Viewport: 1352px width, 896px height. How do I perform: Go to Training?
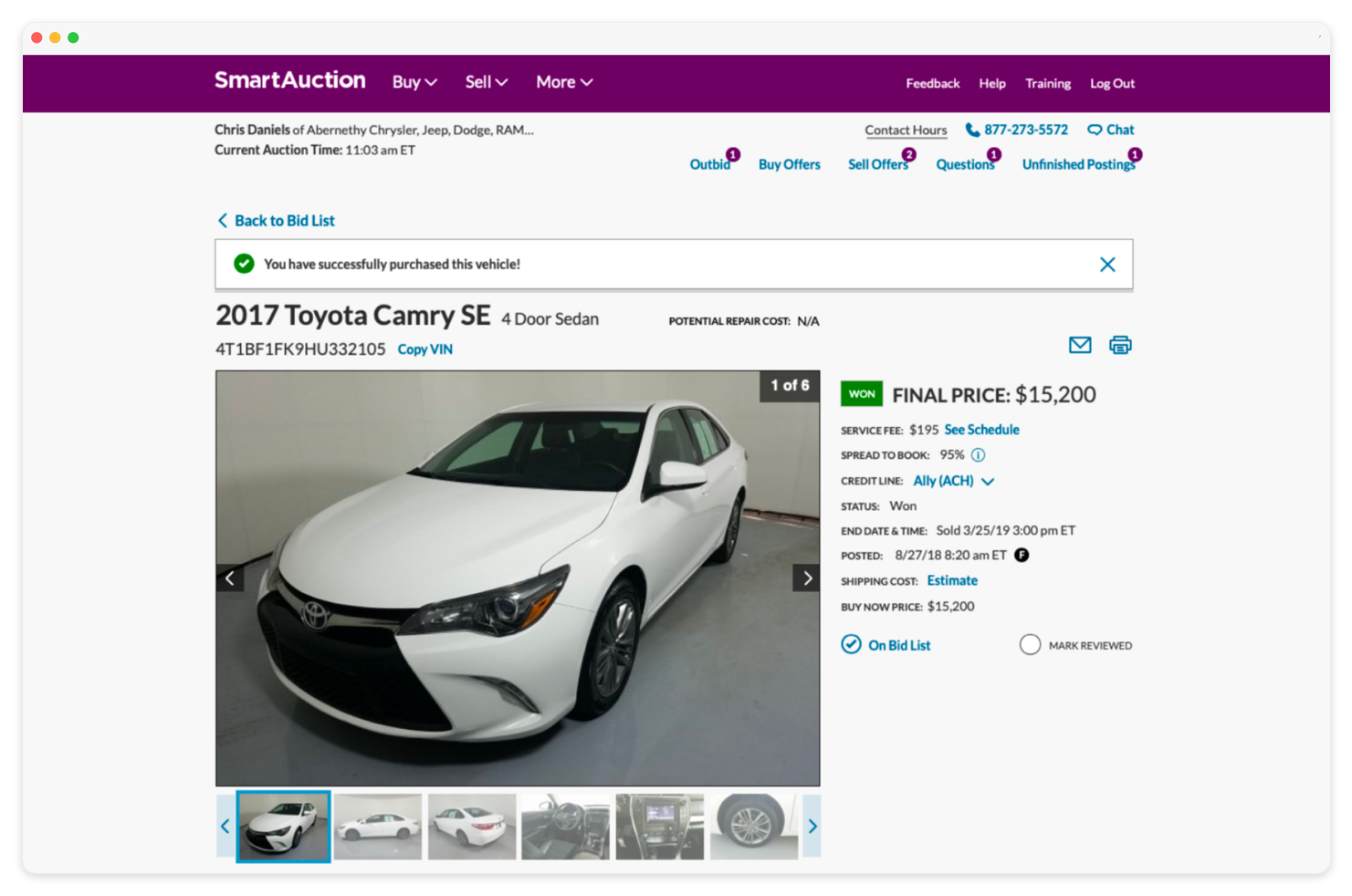tap(1048, 83)
